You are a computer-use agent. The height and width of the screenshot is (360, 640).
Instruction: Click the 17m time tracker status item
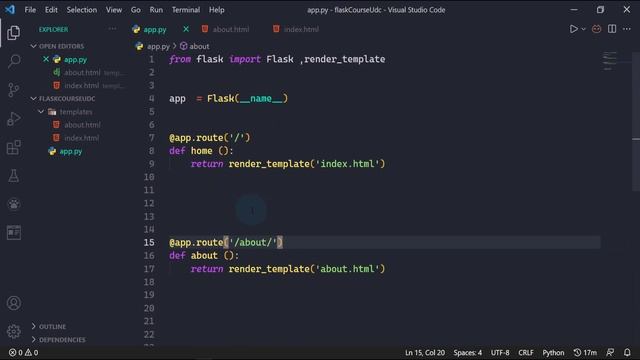coord(585,352)
